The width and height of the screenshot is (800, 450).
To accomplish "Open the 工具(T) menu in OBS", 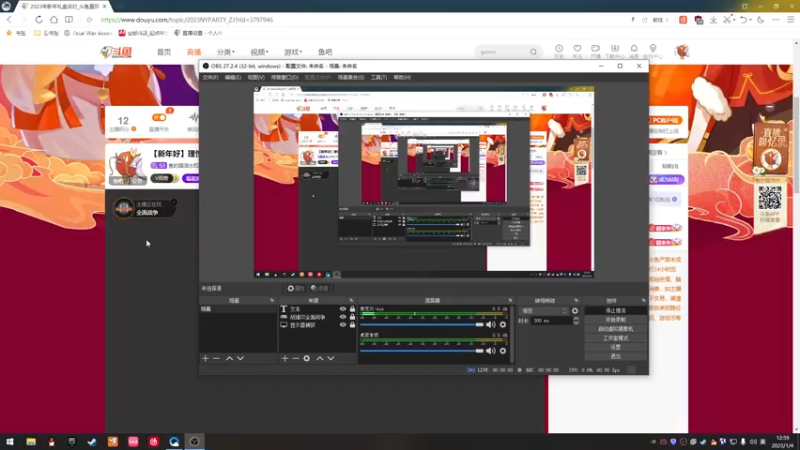I will [x=379, y=78].
